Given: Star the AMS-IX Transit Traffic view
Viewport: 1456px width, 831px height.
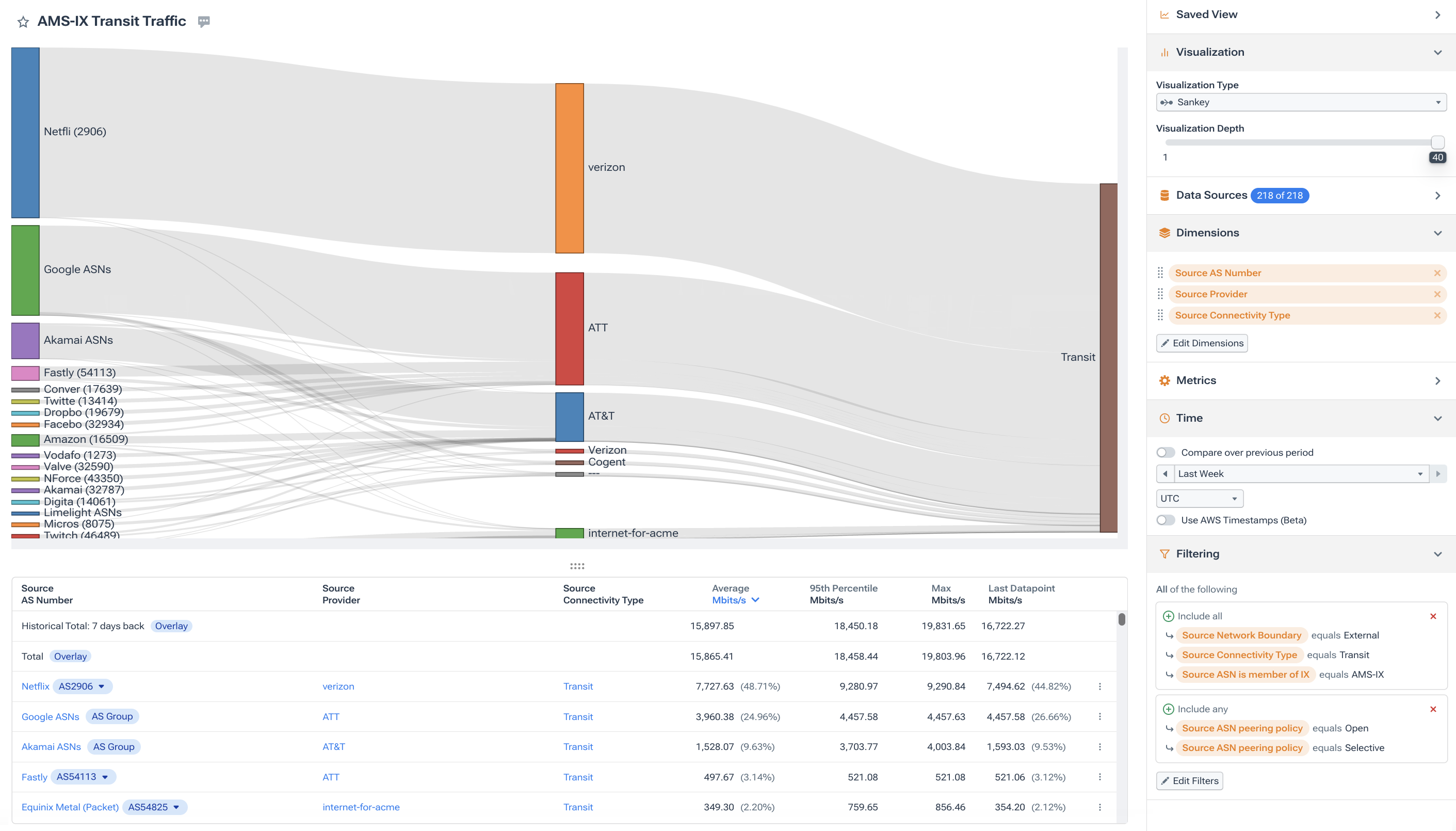Looking at the screenshot, I should (x=23, y=21).
